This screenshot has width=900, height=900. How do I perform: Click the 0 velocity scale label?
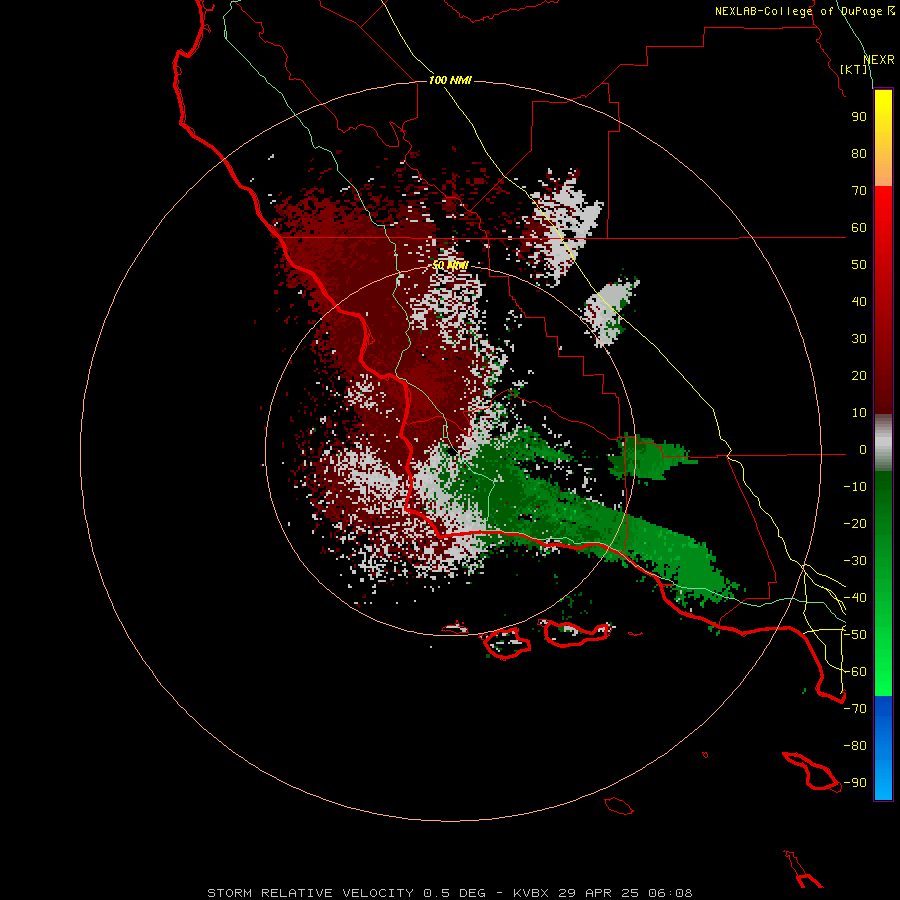[x=863, y=450]
